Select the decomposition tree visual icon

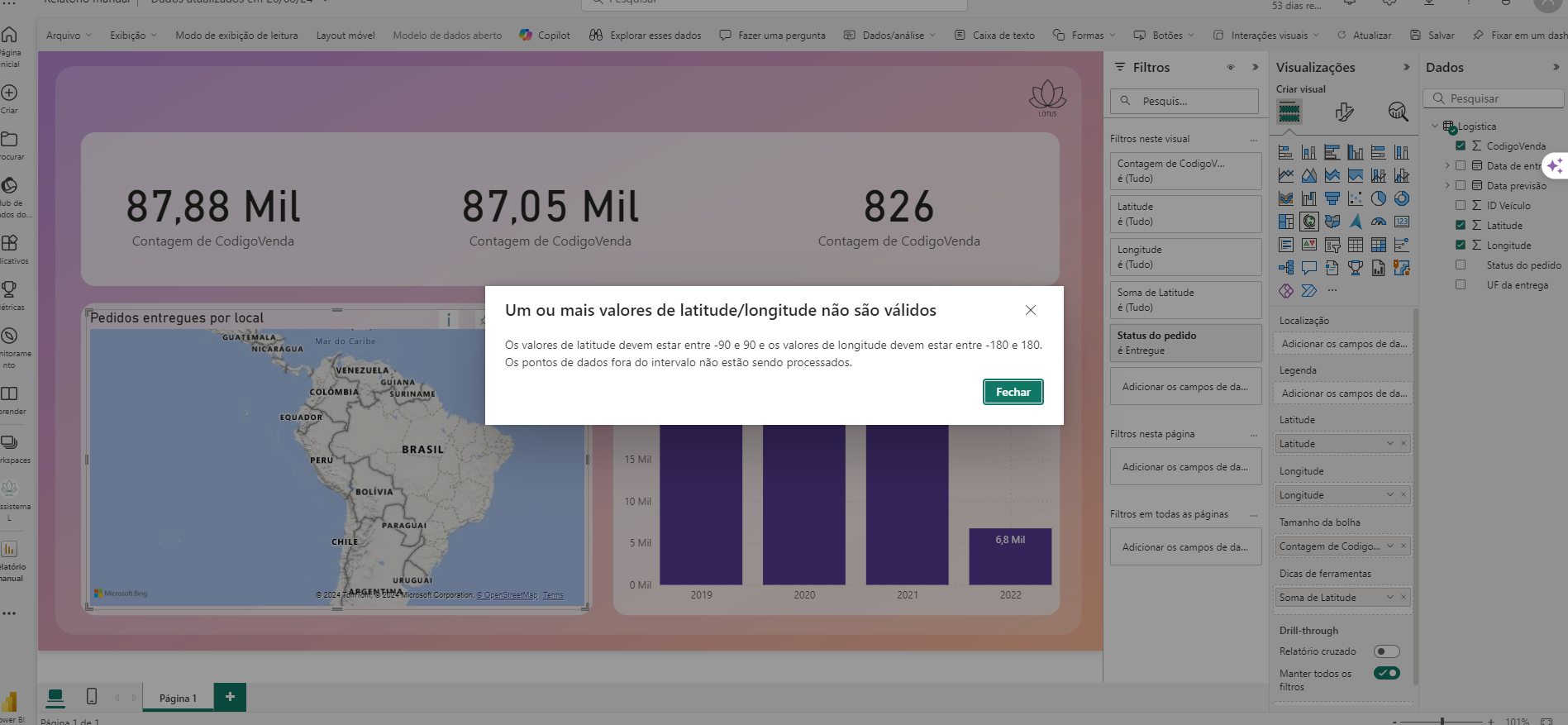[x=1285, y=268]
